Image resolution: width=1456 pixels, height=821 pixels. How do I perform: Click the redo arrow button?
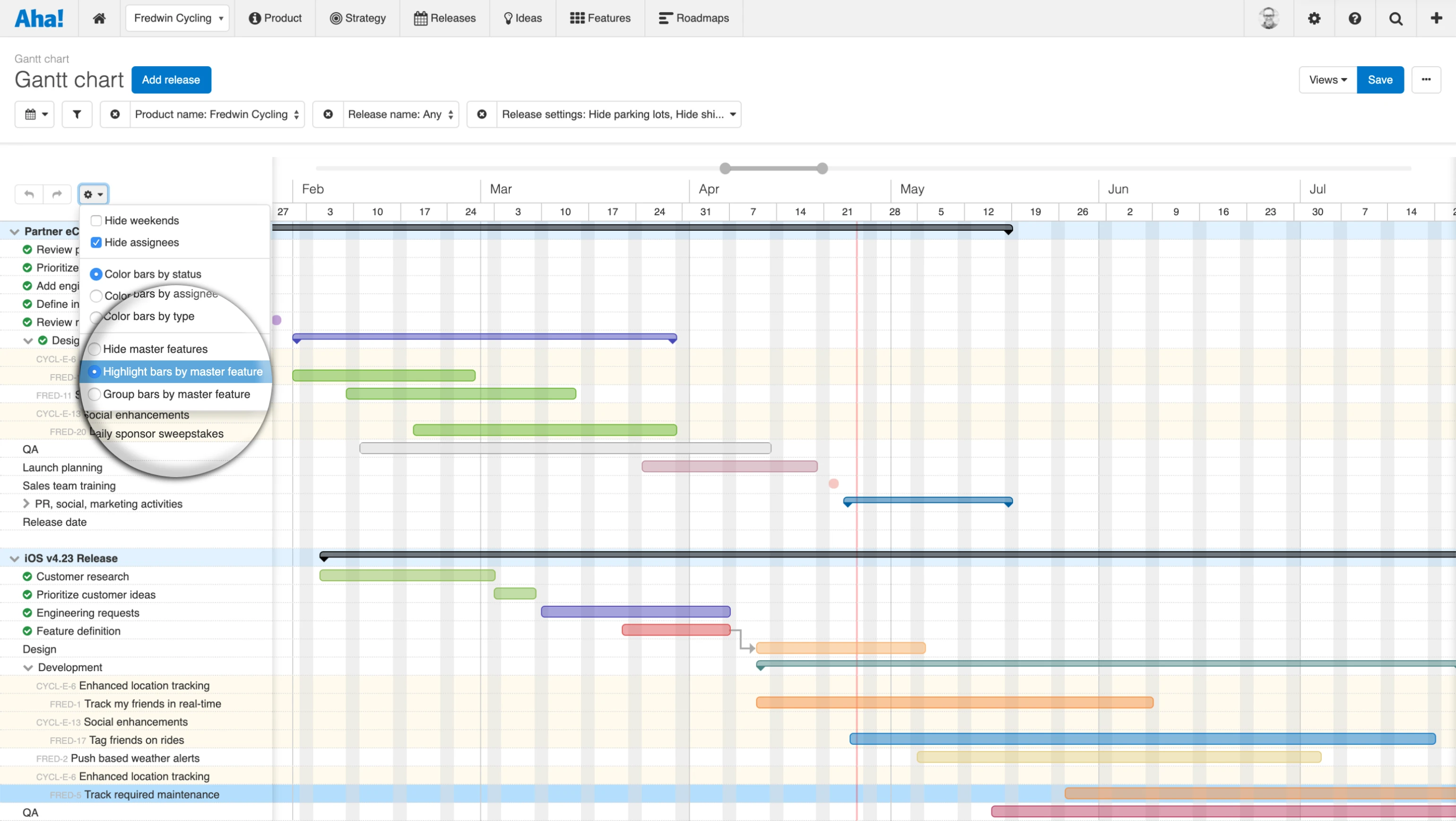(57, 194)
